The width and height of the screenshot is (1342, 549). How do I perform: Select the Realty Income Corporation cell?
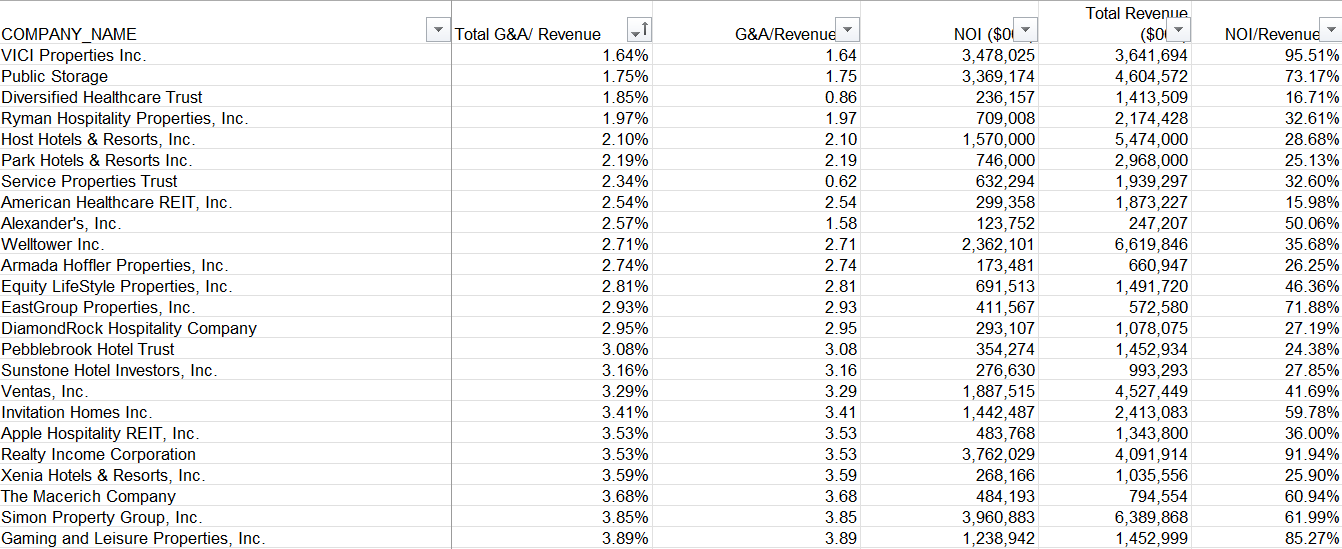[x=98, y=454]
